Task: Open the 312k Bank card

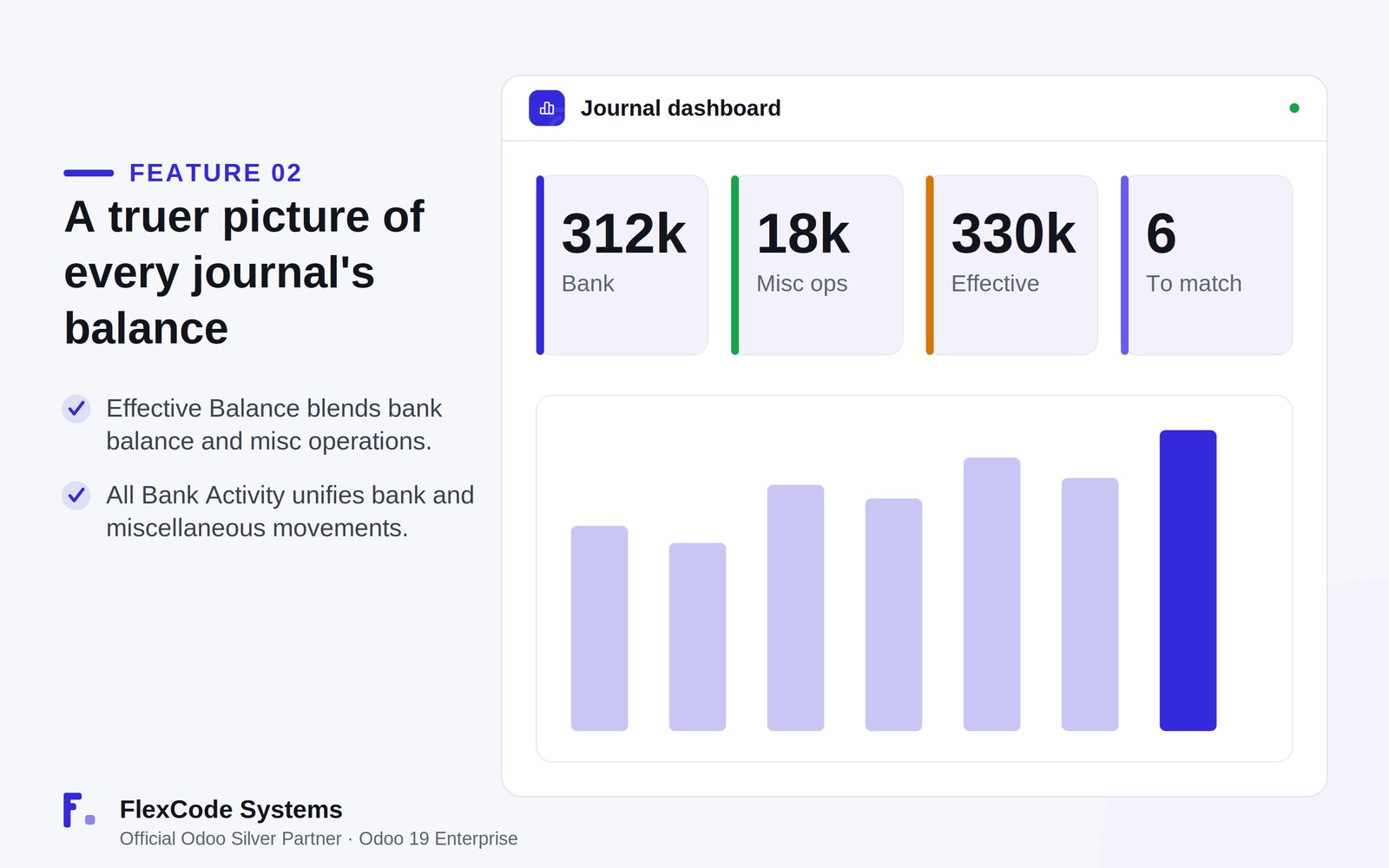Action: pyautogui.click(x=622, y=266)
